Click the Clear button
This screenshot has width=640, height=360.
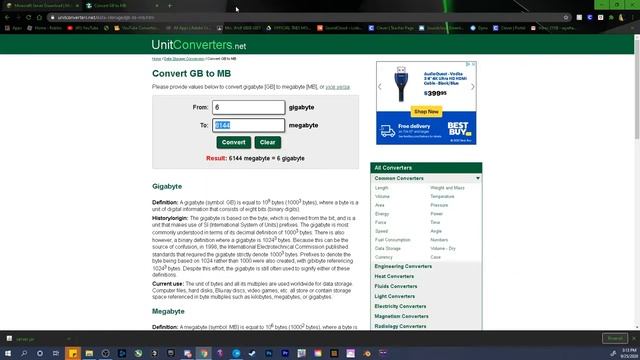click(268, 142)
